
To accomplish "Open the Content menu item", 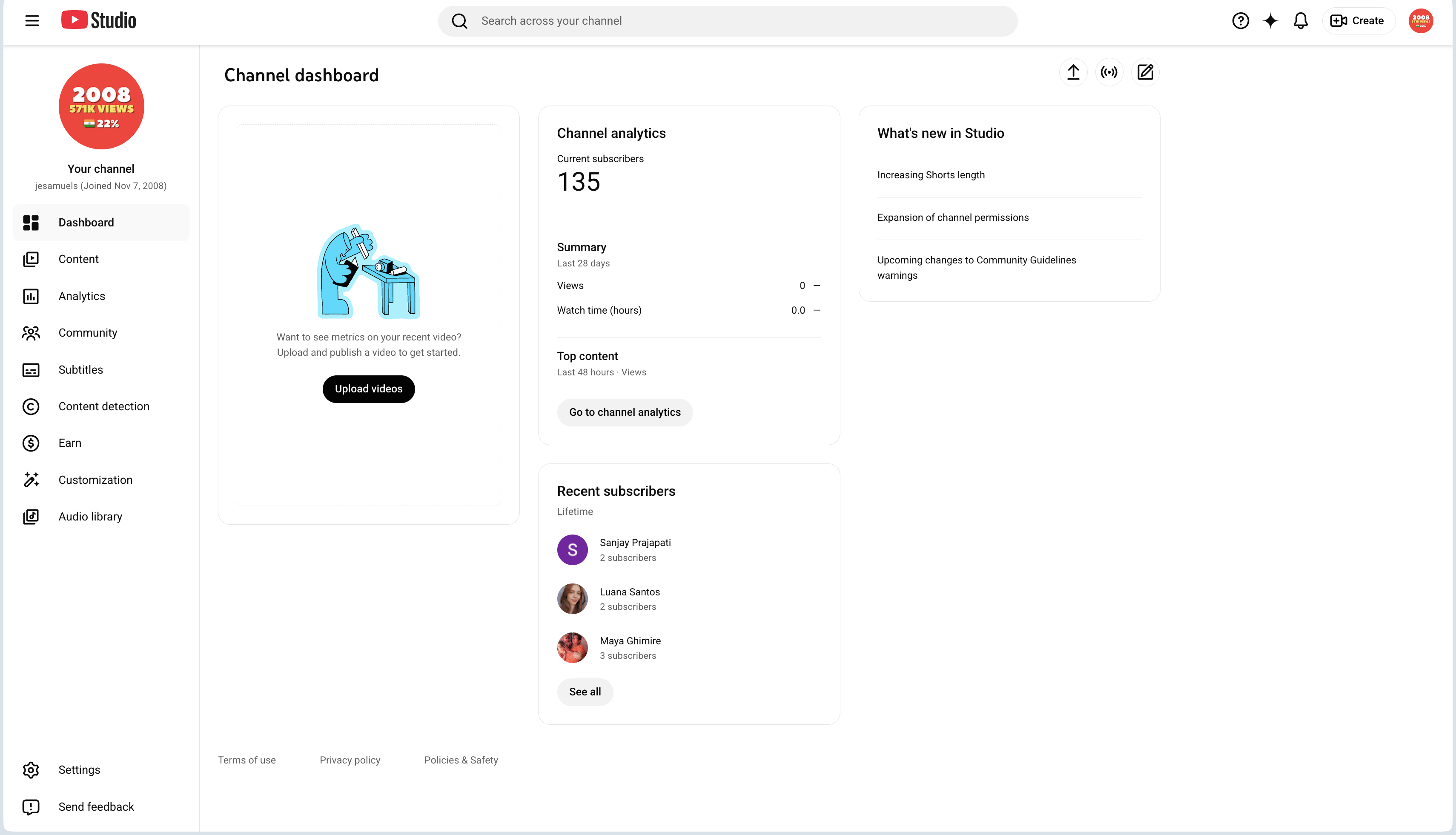I will (101, 259).
